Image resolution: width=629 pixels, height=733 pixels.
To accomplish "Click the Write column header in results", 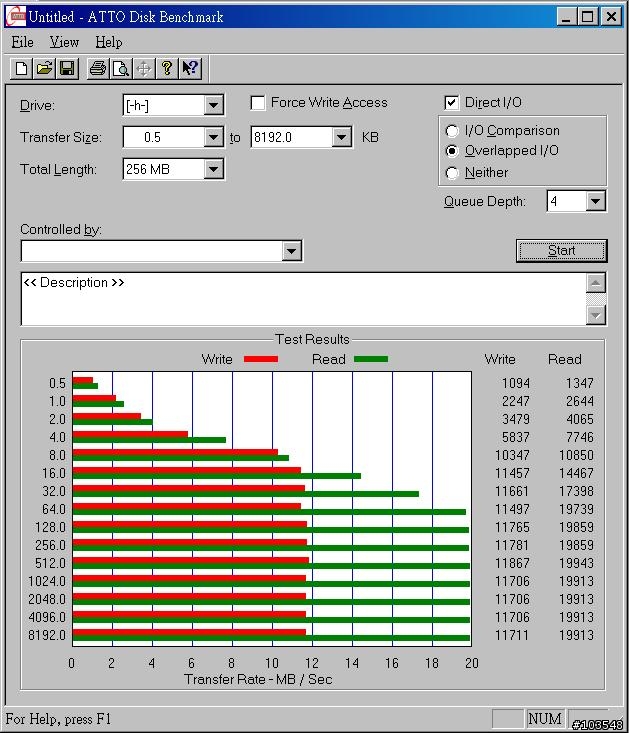I will click(x=500, y=359).
